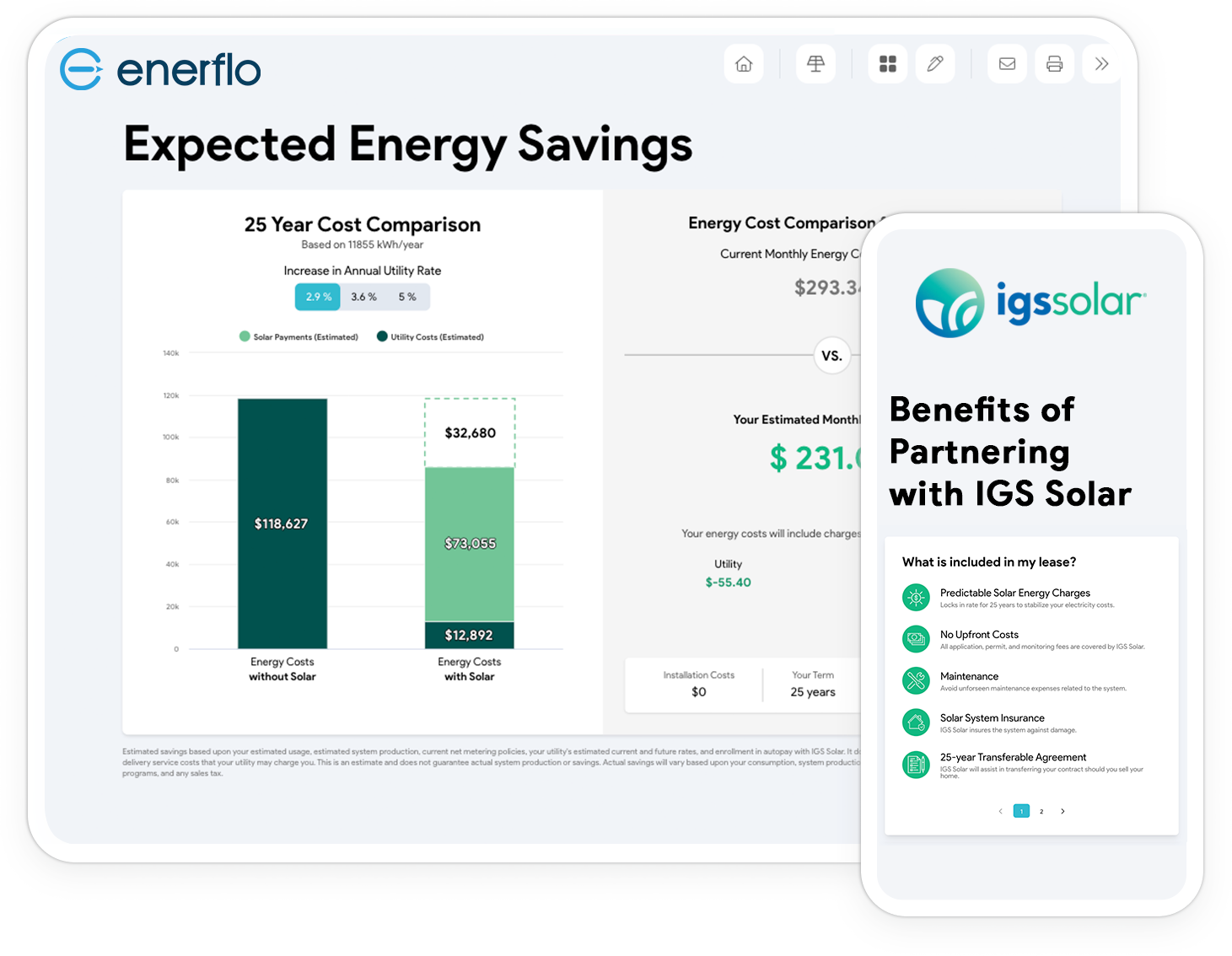
Task: Click the Utility $-55.40 value
Action: pos(729,583)
